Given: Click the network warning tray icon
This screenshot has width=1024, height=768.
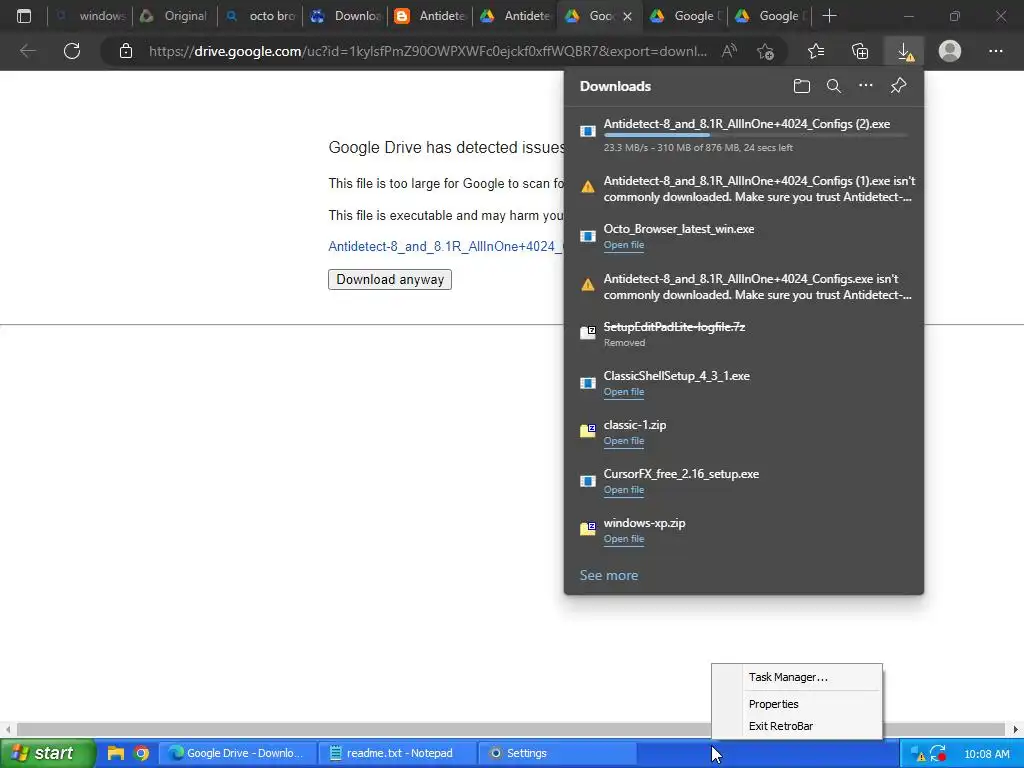Looking at the screenshot, I should coord(918,753).
